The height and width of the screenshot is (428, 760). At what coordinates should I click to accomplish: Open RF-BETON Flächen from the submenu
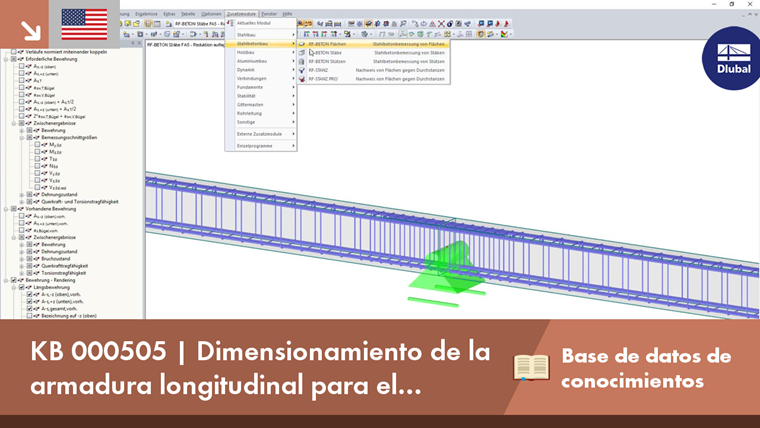click(x=373, y=44)
